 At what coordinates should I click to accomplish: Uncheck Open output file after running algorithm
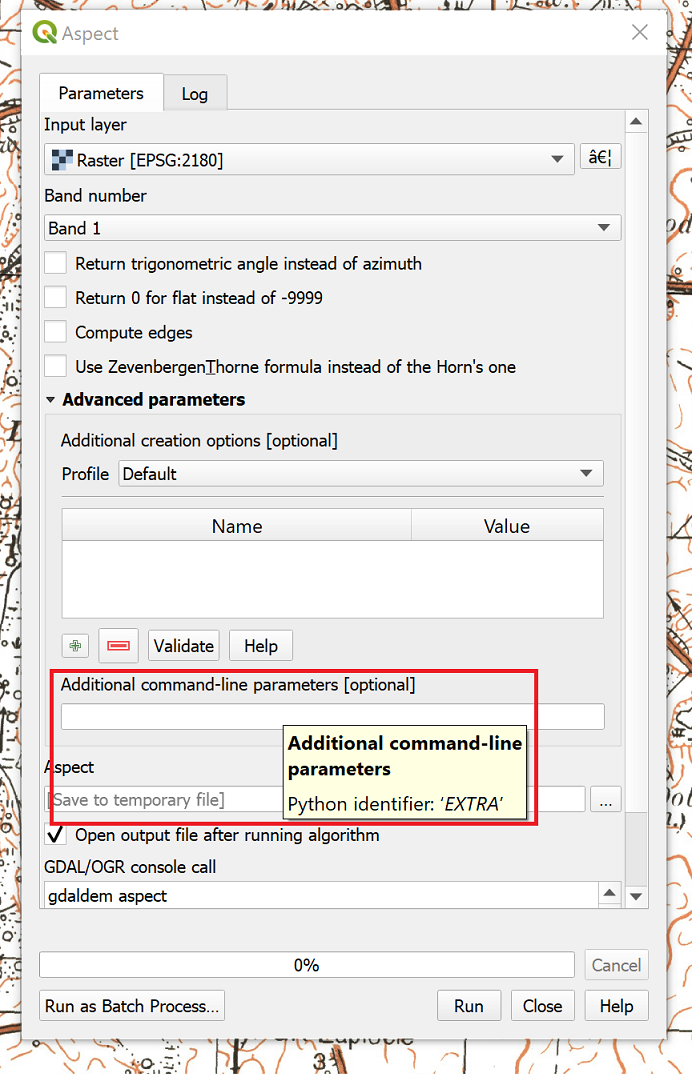(57, 835)
